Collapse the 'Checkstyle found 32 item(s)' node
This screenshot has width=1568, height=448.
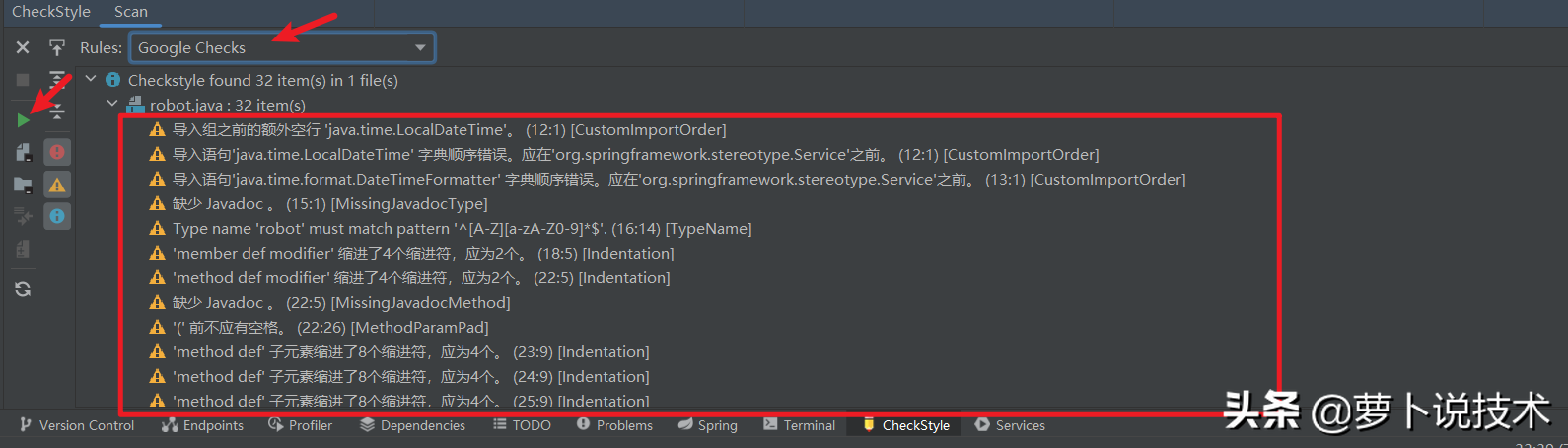coord(92,79)
